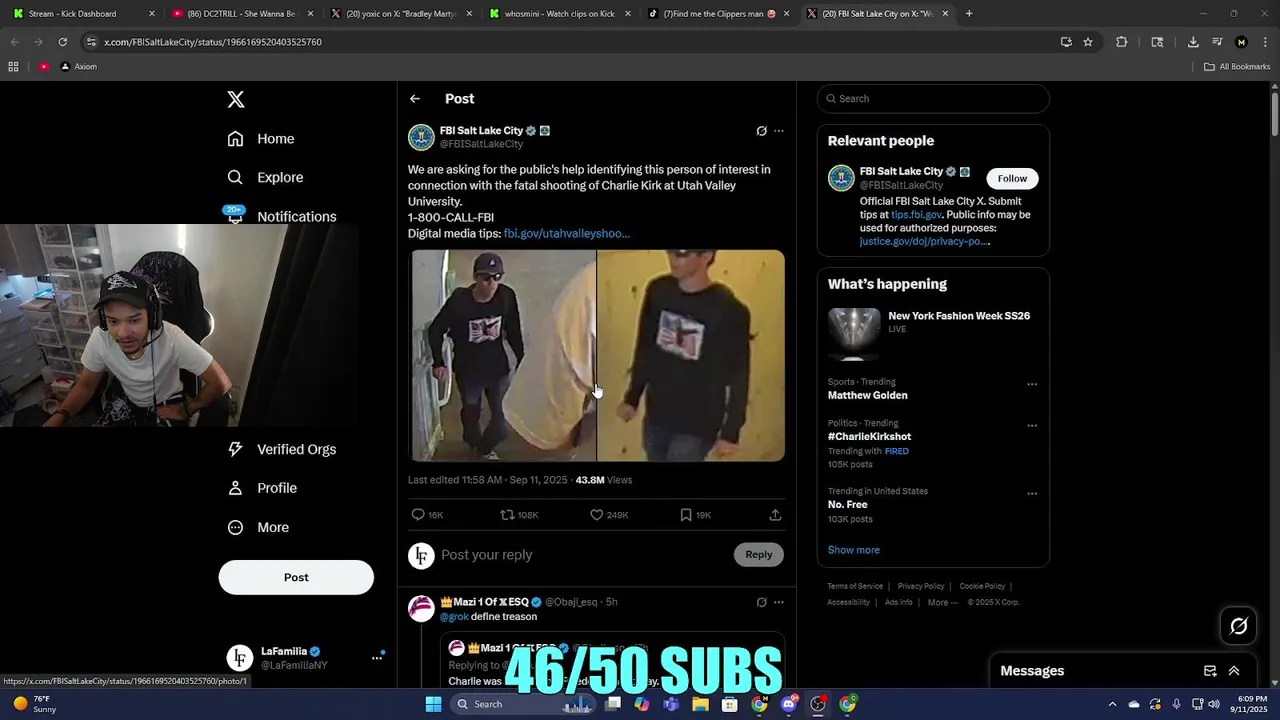Open the Matthew Golden trending topic
Screen dimensions: 1280x720
[x=868, y=395]
